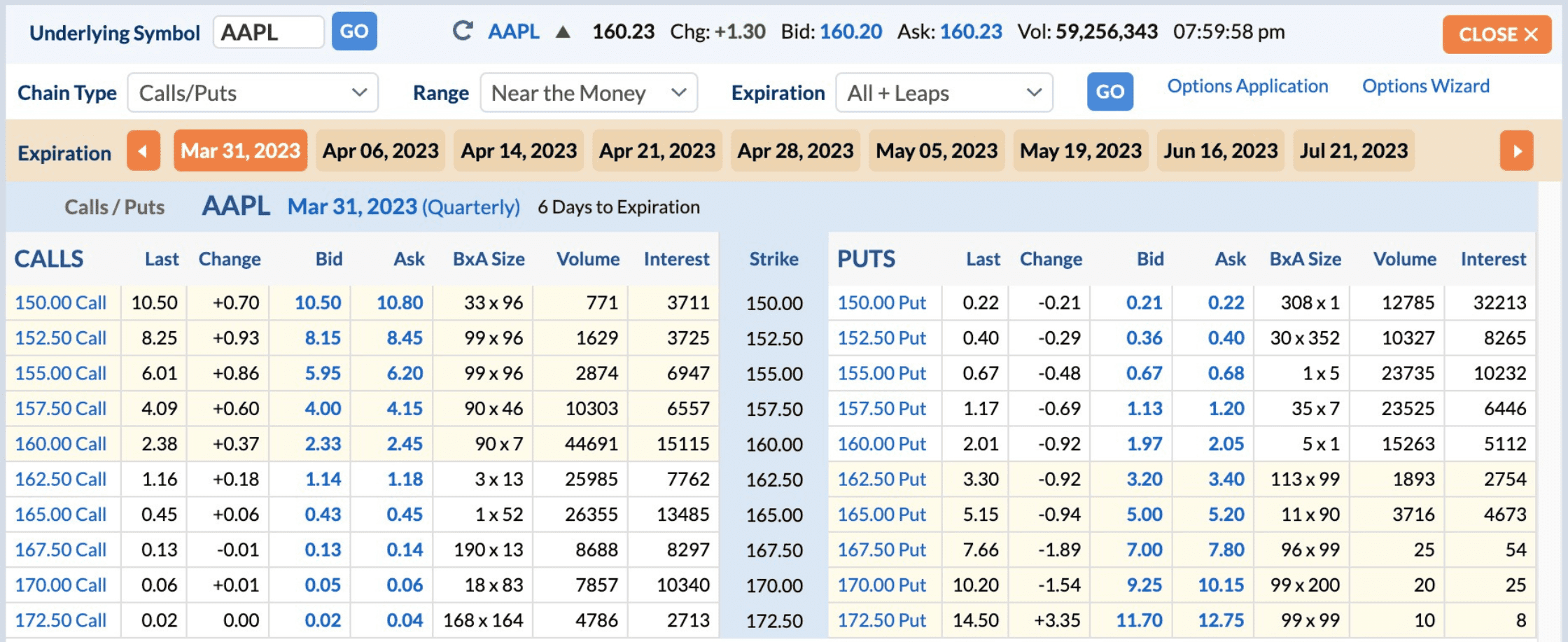Open the 160.00 Put link

coord(882,444)
